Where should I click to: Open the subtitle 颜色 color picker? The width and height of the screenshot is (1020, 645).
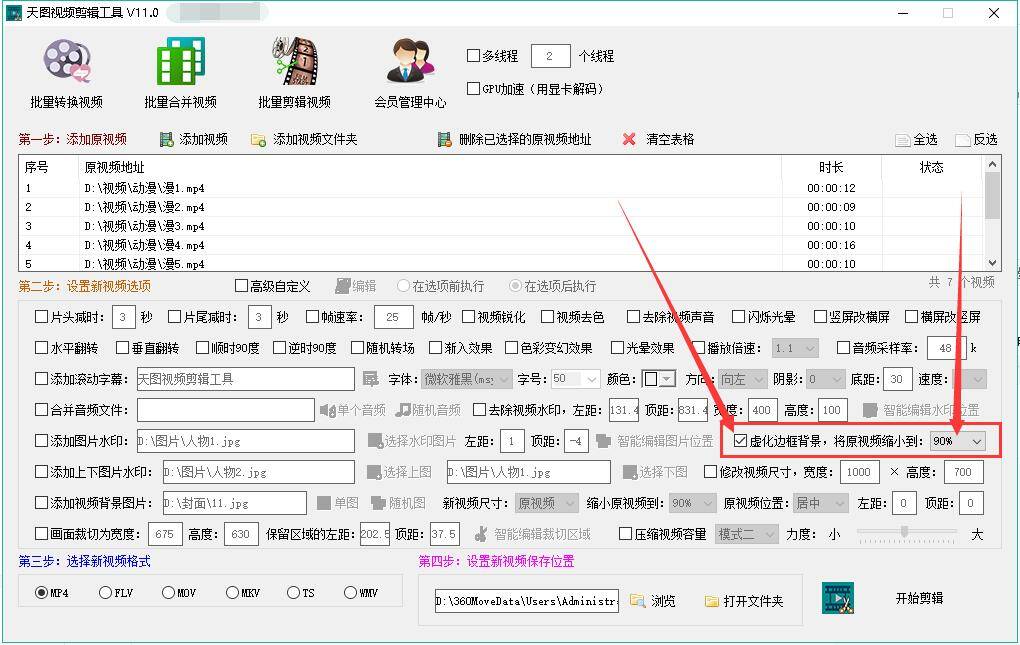click(659, 379)
